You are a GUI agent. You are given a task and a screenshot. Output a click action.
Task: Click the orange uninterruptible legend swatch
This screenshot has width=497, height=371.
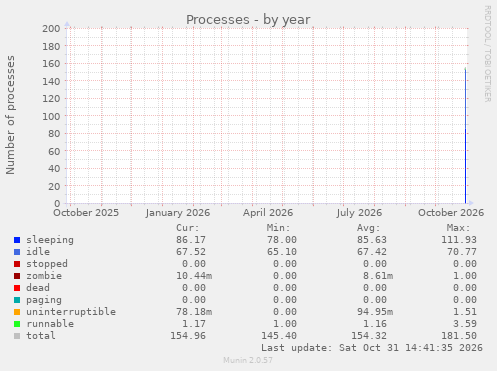click(x=17, y=312)
